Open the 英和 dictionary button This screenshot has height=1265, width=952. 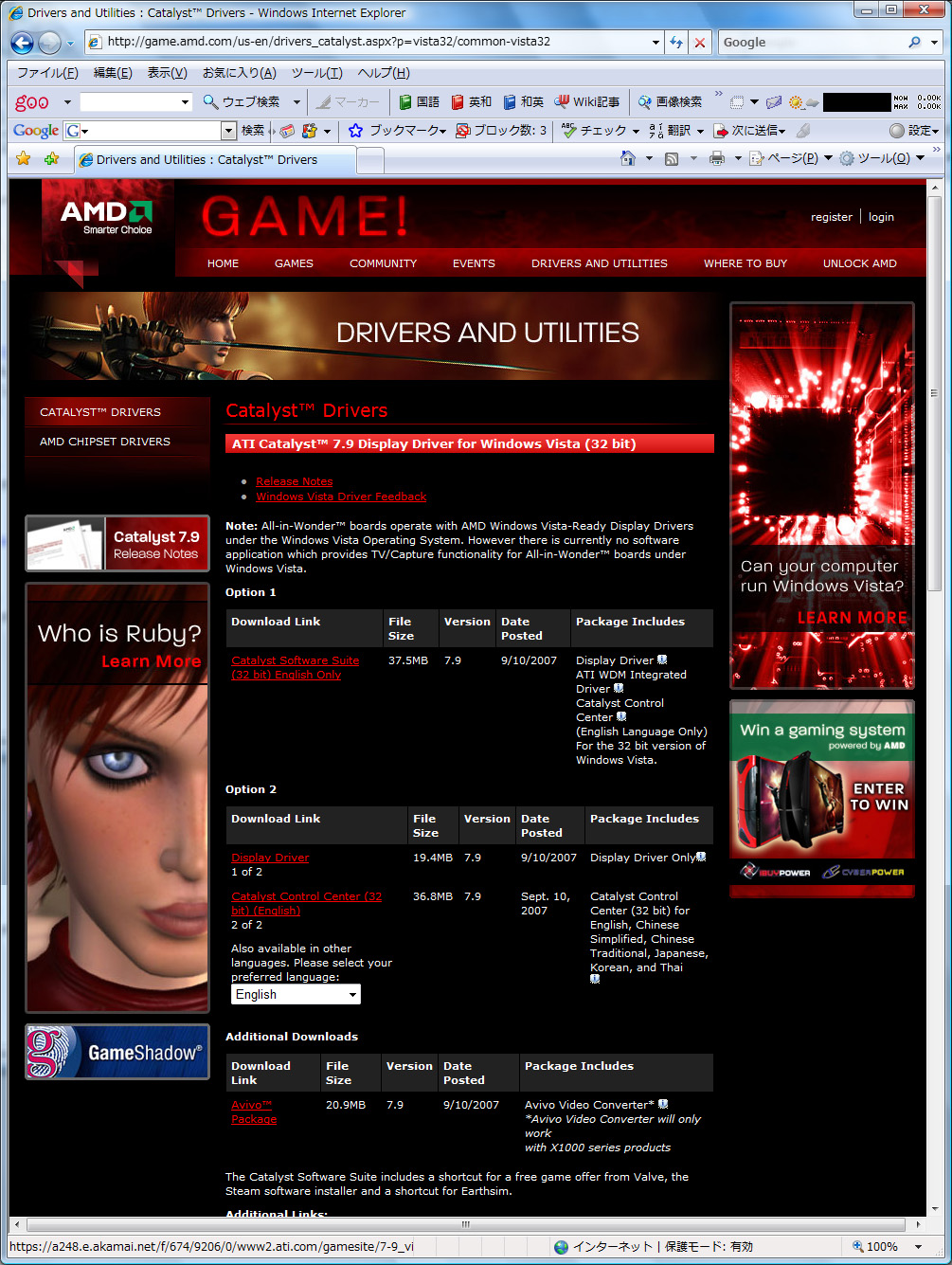click(x=472, y=101)
